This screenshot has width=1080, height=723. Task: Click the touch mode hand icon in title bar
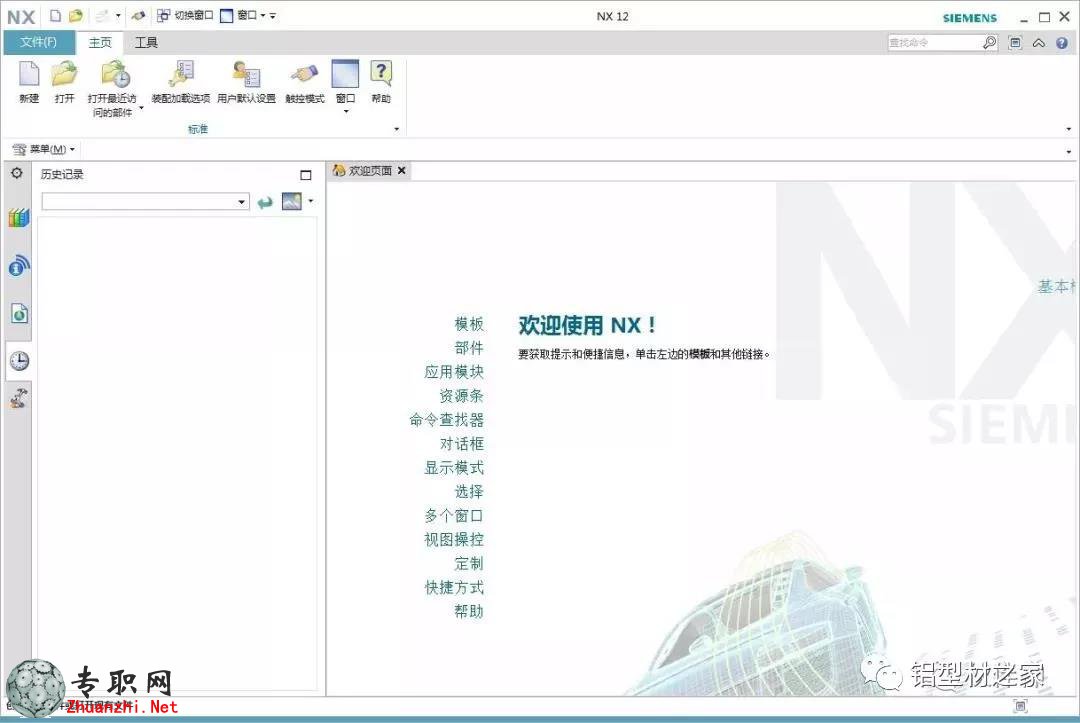click(138, 15)
